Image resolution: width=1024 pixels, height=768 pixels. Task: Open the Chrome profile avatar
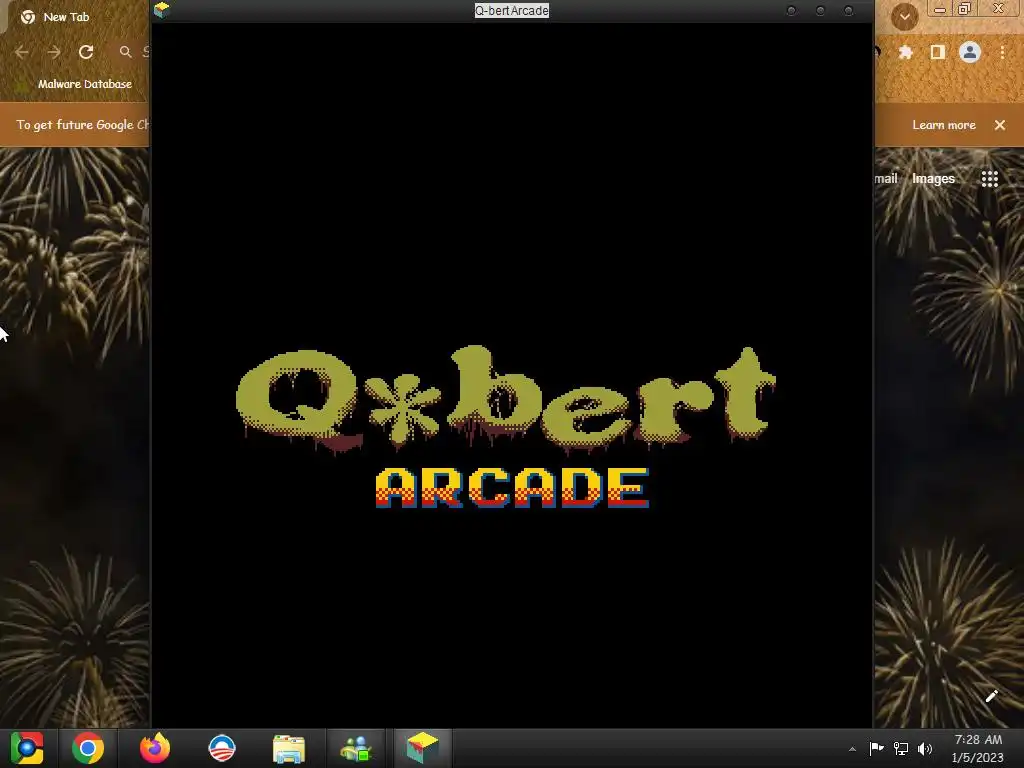click(970, 52)
